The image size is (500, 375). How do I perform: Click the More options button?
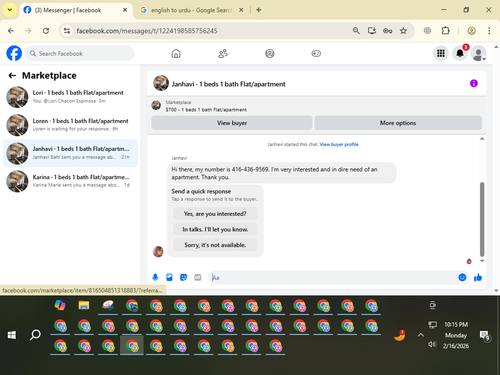tap(398, 123)
